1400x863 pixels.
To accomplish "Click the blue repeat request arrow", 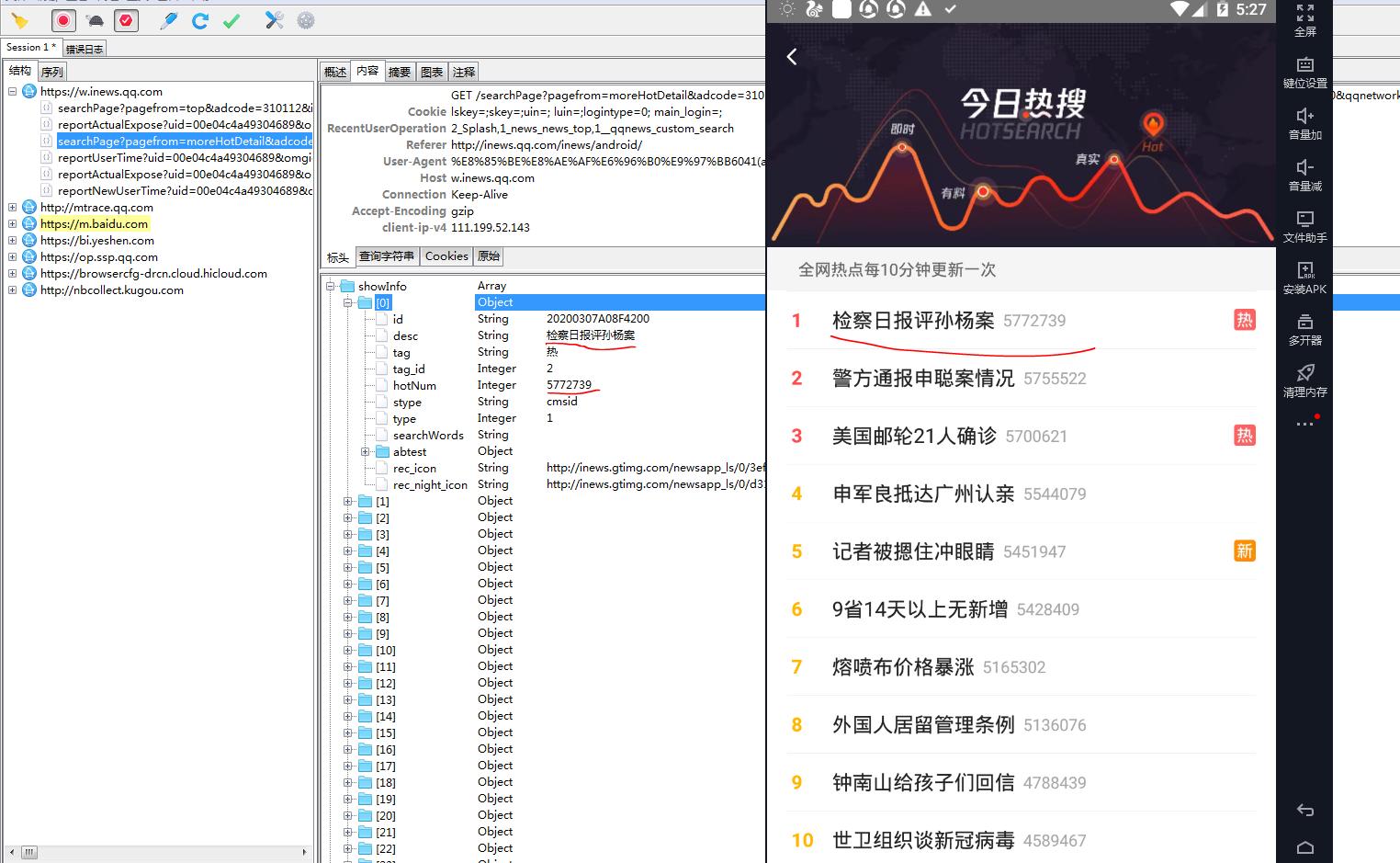I will pos(199,20).
